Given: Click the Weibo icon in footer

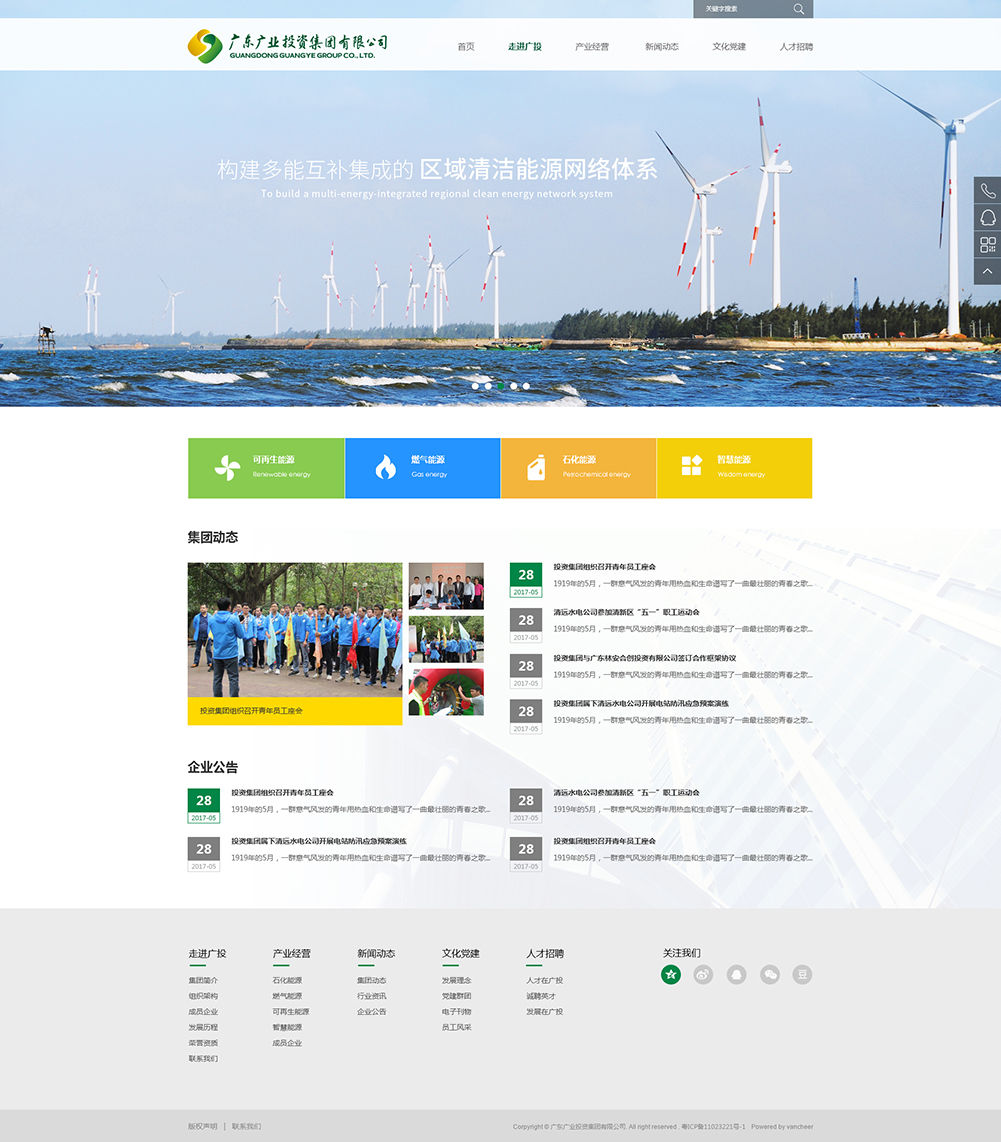Looking at the screenshot, I should [x=703, y=975].
